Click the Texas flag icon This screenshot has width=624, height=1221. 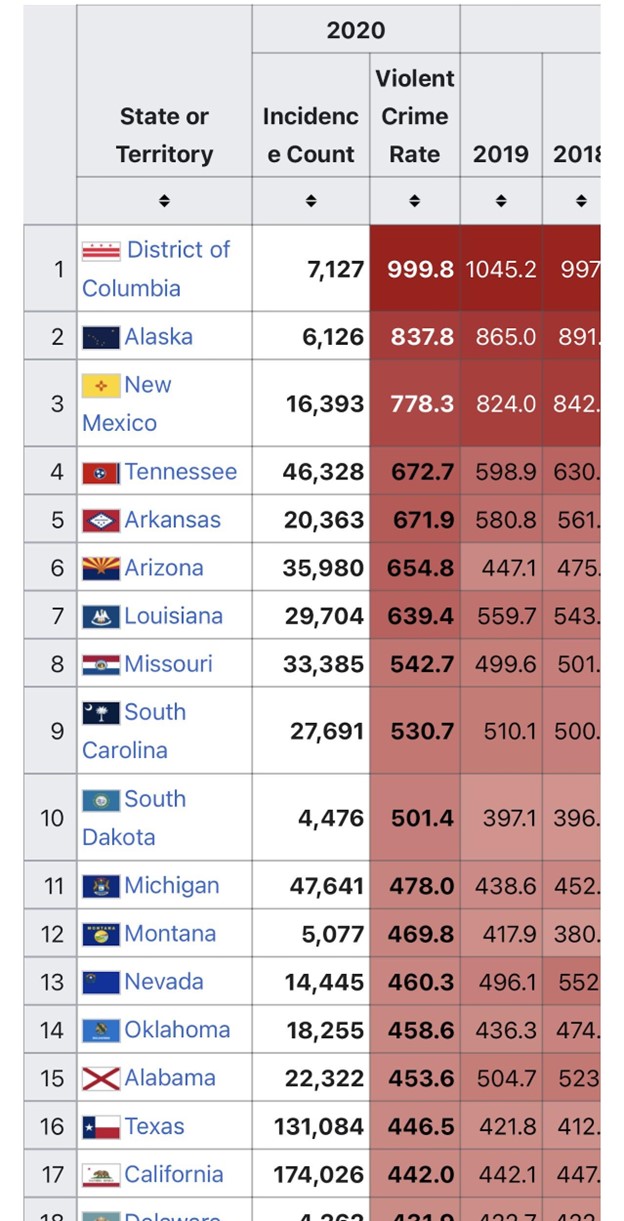[101, 1127]
